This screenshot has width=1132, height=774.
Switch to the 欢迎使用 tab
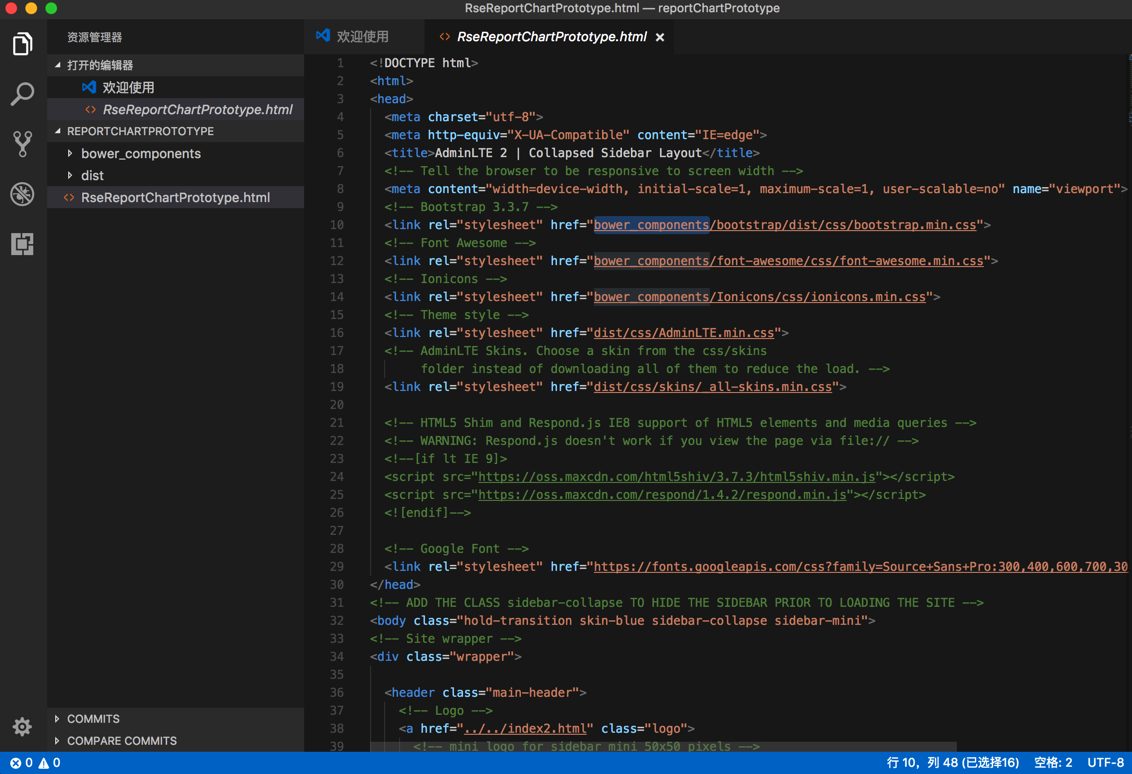coord(361,37)
